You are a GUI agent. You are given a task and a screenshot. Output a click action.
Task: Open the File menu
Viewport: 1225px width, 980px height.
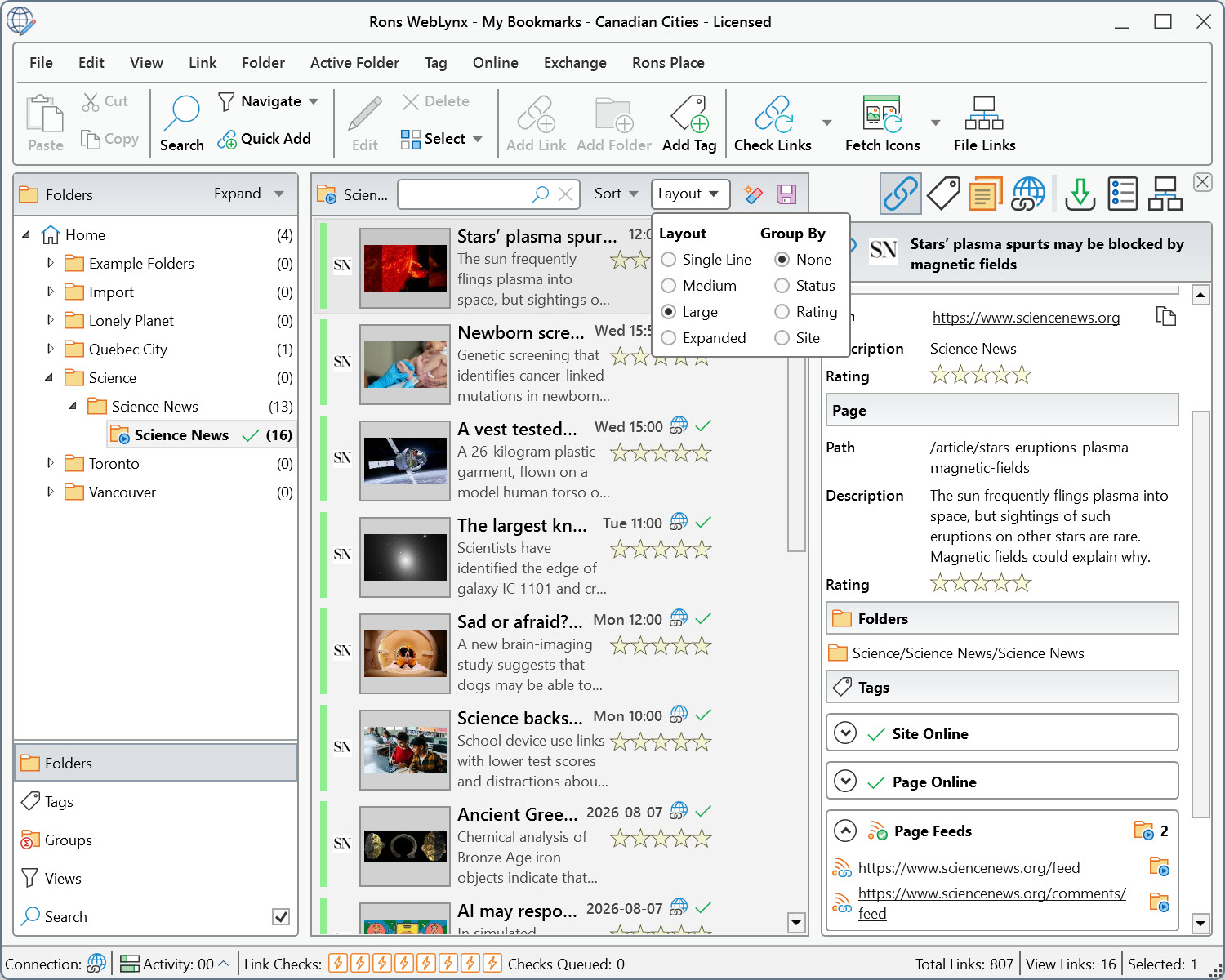41,63
